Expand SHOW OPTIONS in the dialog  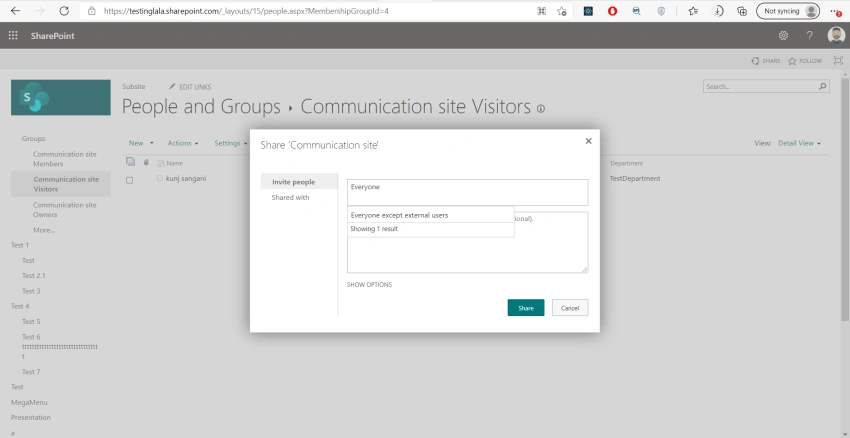[x=369, y=285]
